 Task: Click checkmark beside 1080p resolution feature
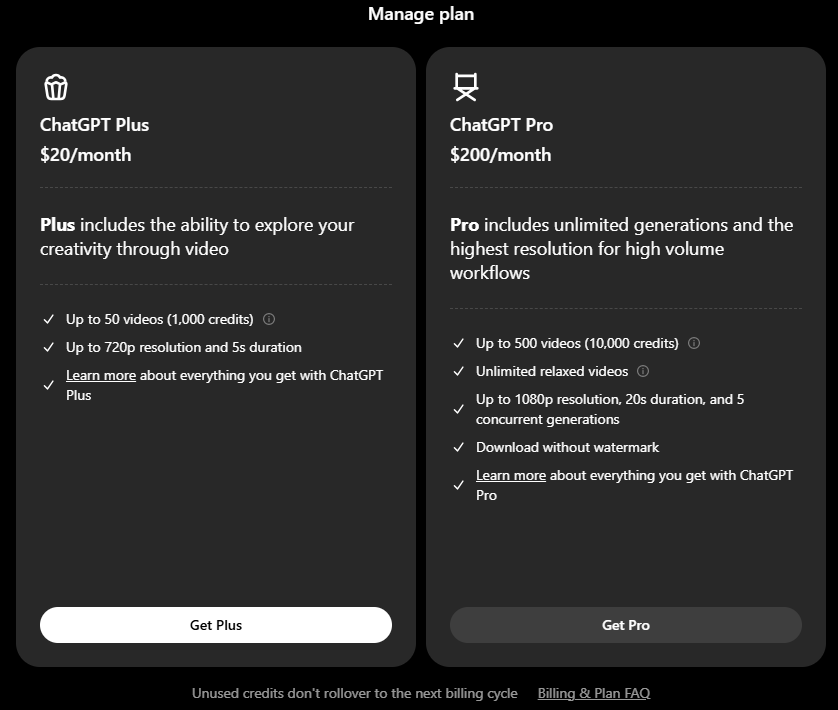pos(459,409)
